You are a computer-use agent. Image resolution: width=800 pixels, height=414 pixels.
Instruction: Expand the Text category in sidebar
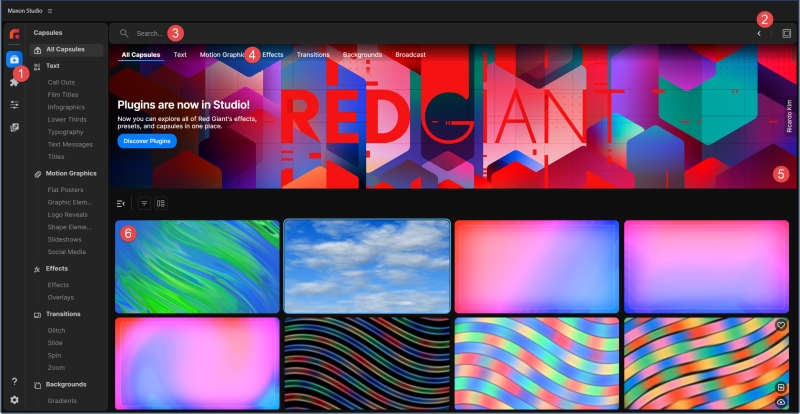(53, 66)
